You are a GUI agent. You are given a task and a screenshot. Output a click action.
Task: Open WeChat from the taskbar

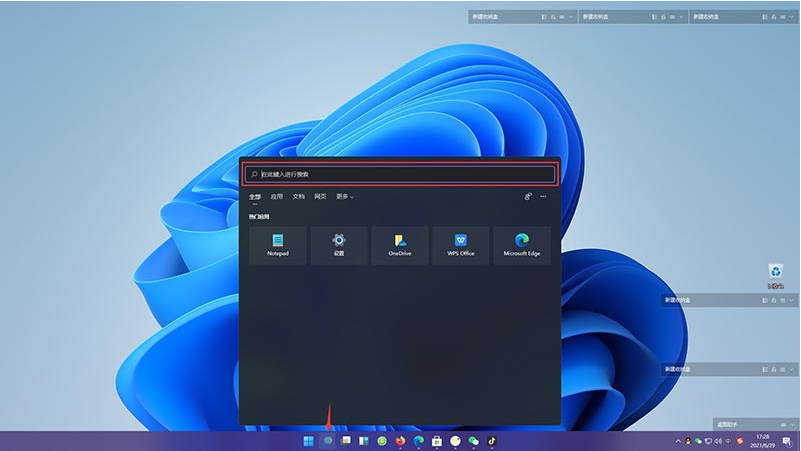tap(473, 441)
